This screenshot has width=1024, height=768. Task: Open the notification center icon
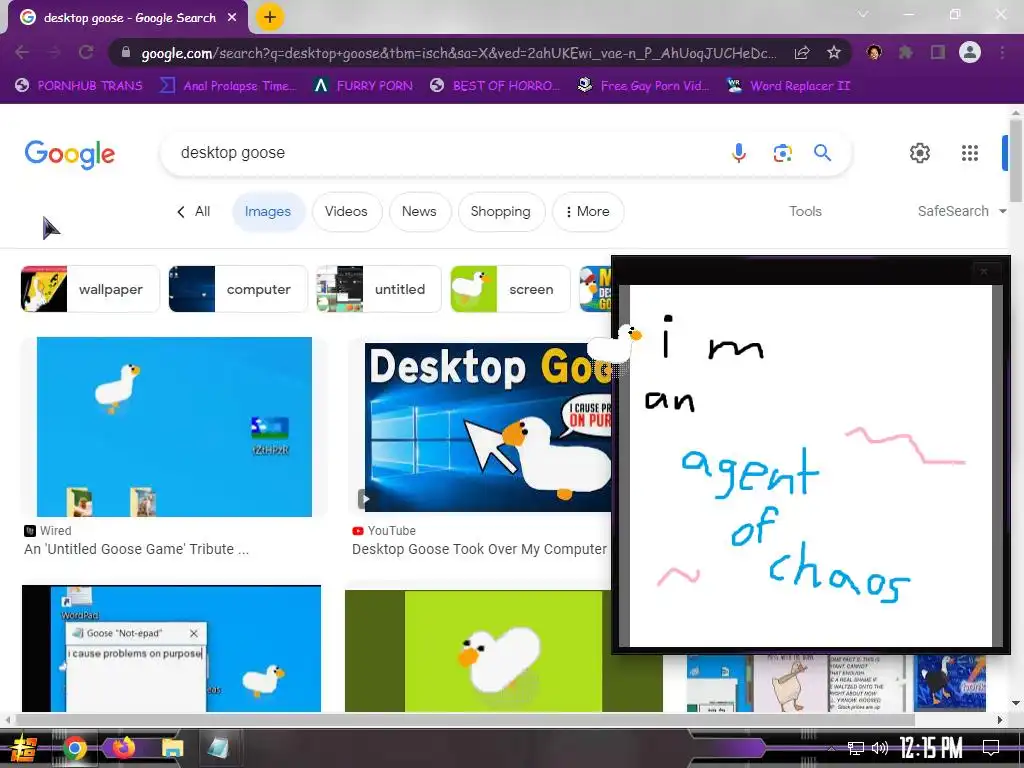(x=991, y=748)
